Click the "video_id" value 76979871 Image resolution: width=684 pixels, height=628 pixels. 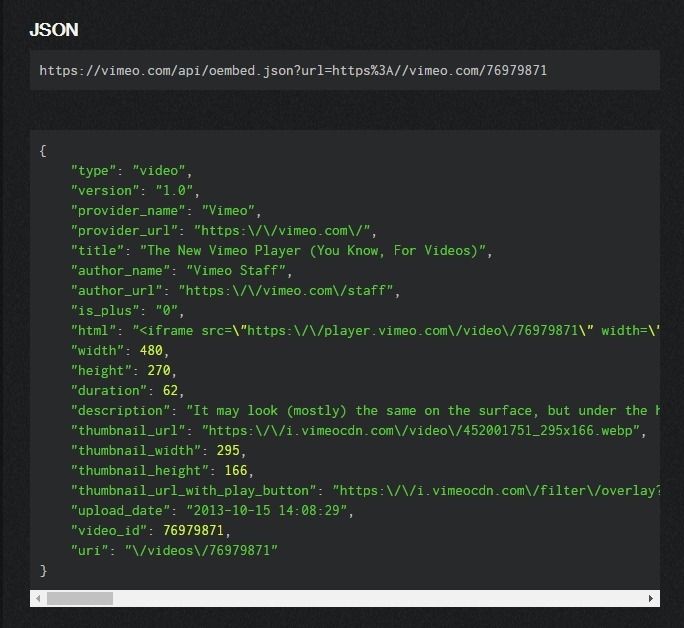(193, 531)
